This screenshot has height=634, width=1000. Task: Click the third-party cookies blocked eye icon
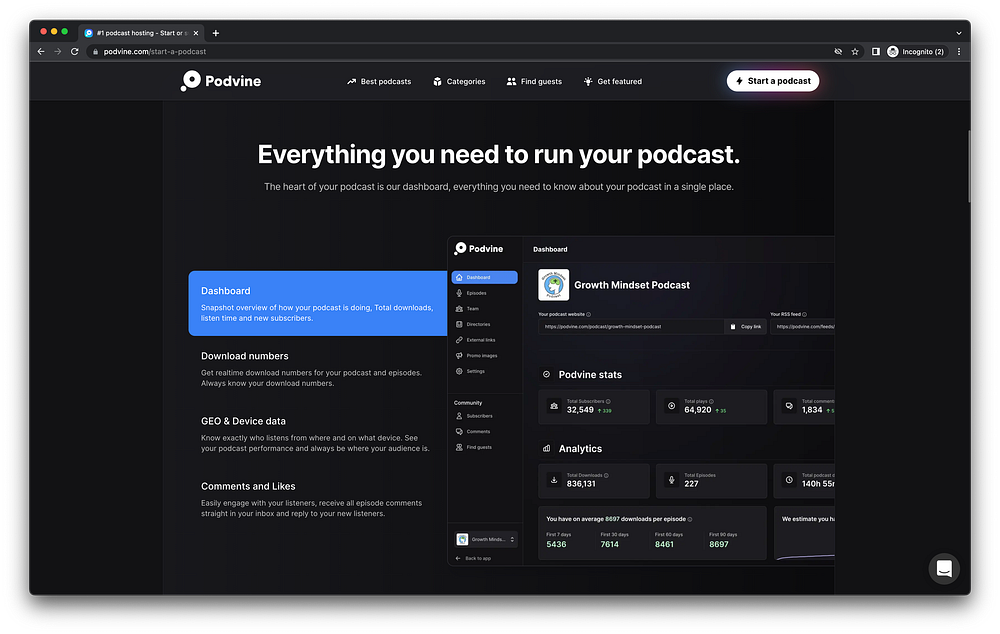838,52
